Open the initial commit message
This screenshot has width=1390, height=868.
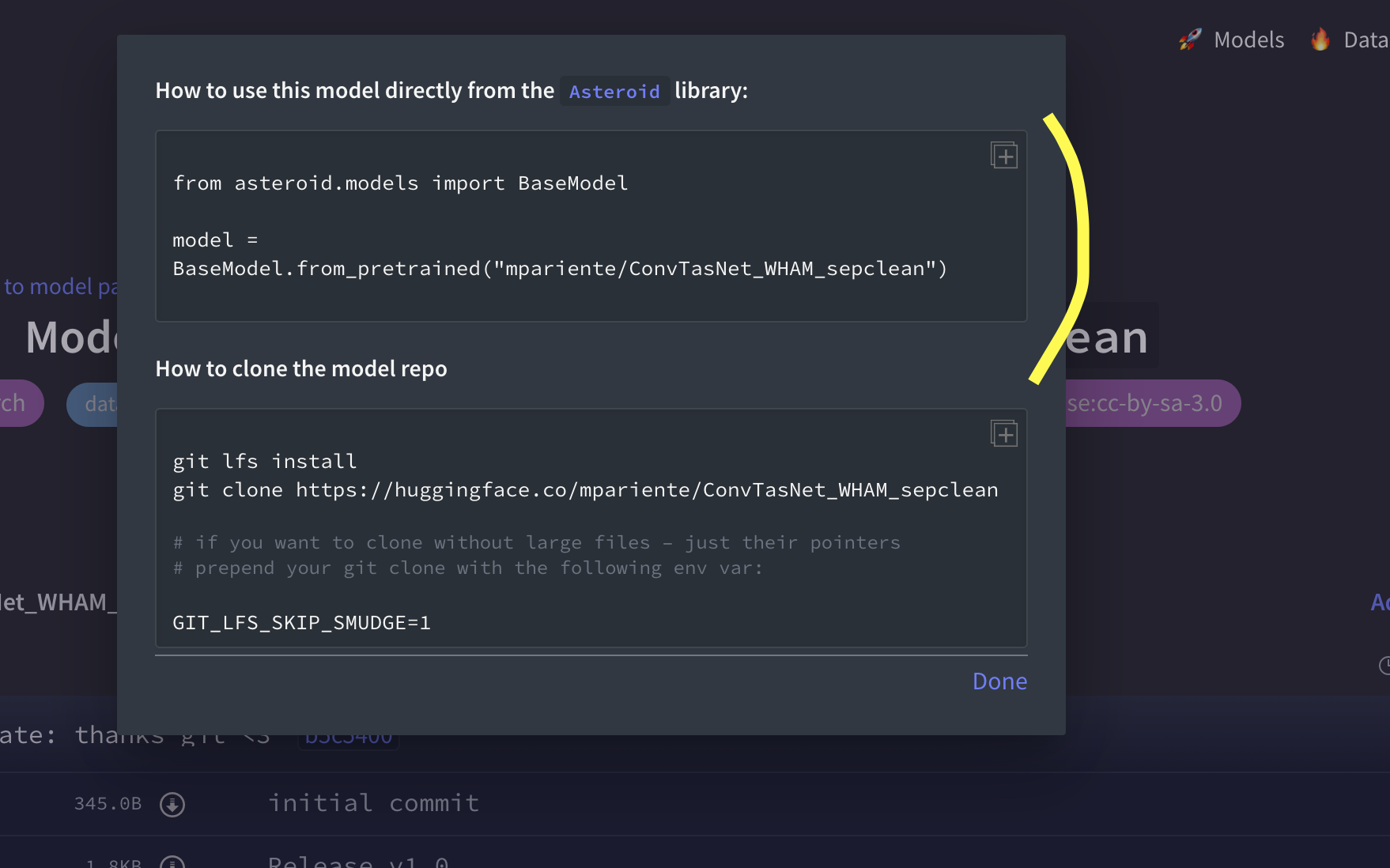point(373,803)
